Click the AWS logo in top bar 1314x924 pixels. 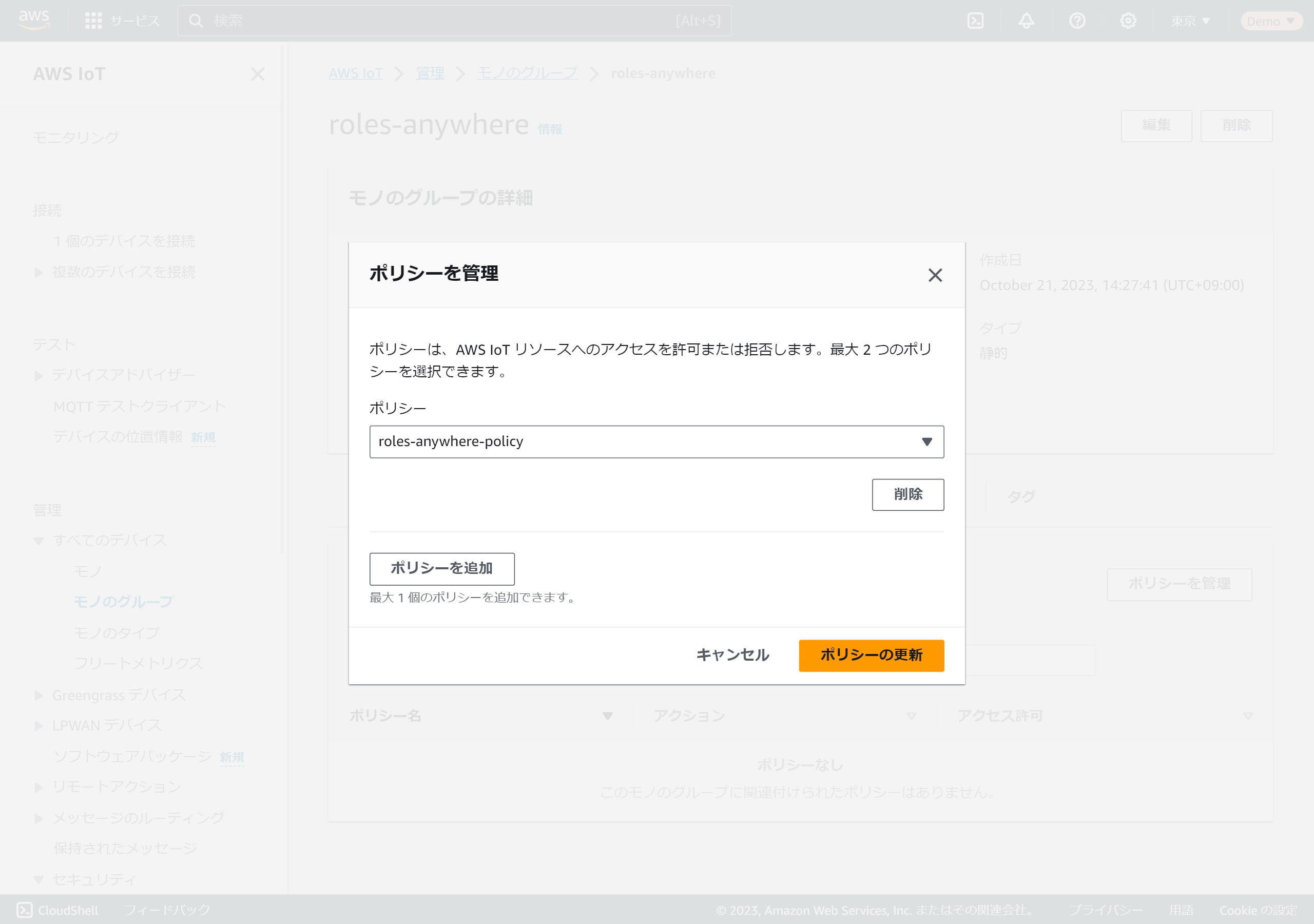[34, 20]
